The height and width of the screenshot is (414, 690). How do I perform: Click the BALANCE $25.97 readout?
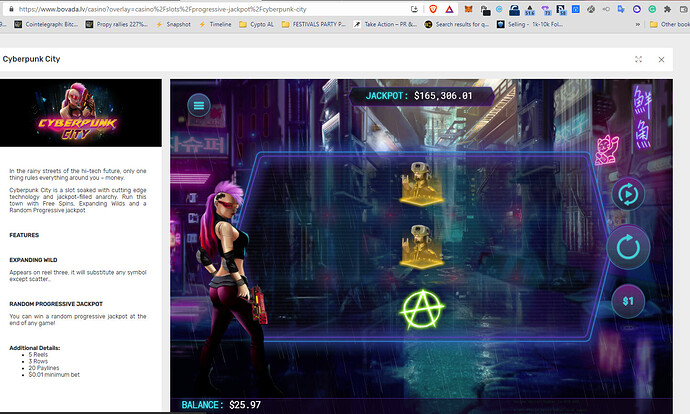coord(221,405)
